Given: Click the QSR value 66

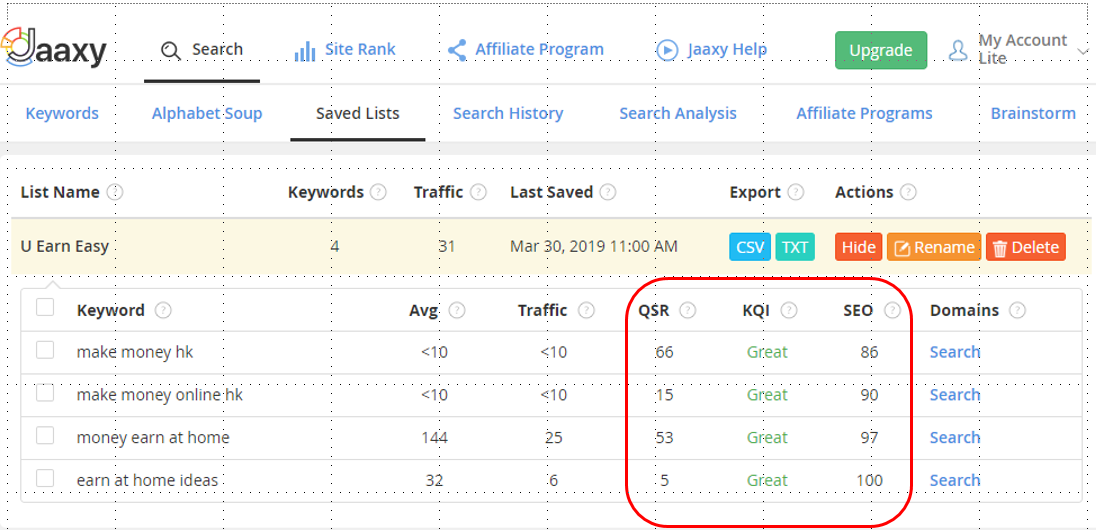Looking at the screenshot, I should [665, 352].
